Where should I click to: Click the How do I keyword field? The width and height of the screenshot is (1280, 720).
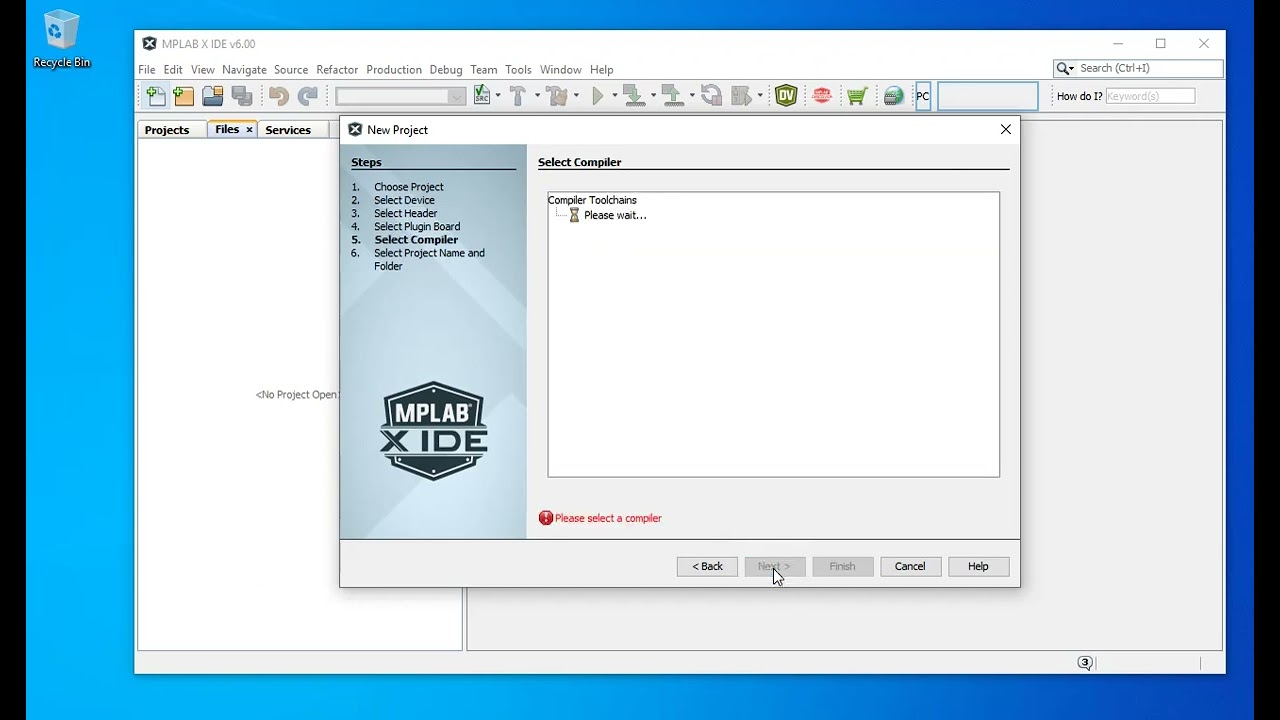1150,96
